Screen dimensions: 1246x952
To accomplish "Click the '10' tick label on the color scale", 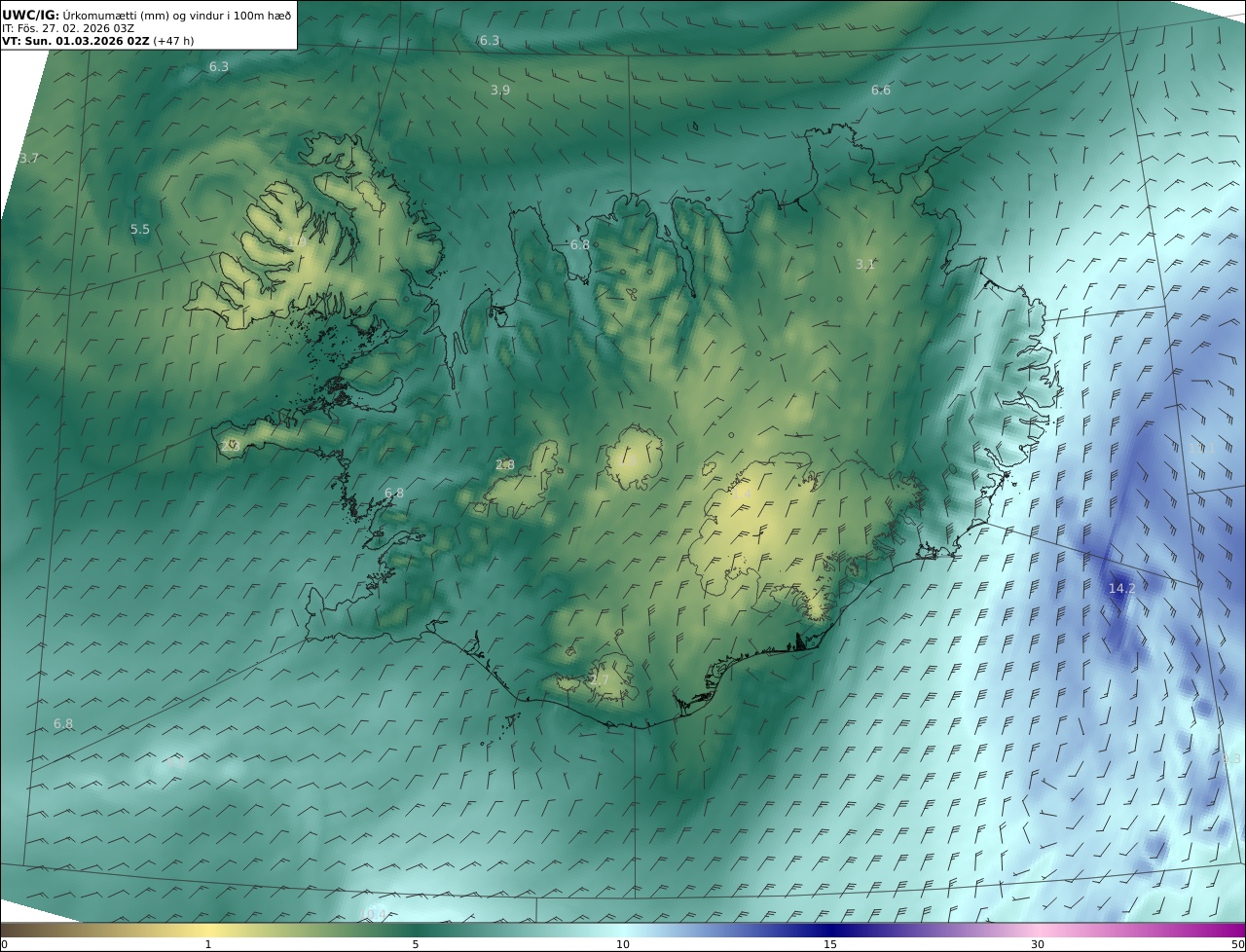I will coord(623,944).
